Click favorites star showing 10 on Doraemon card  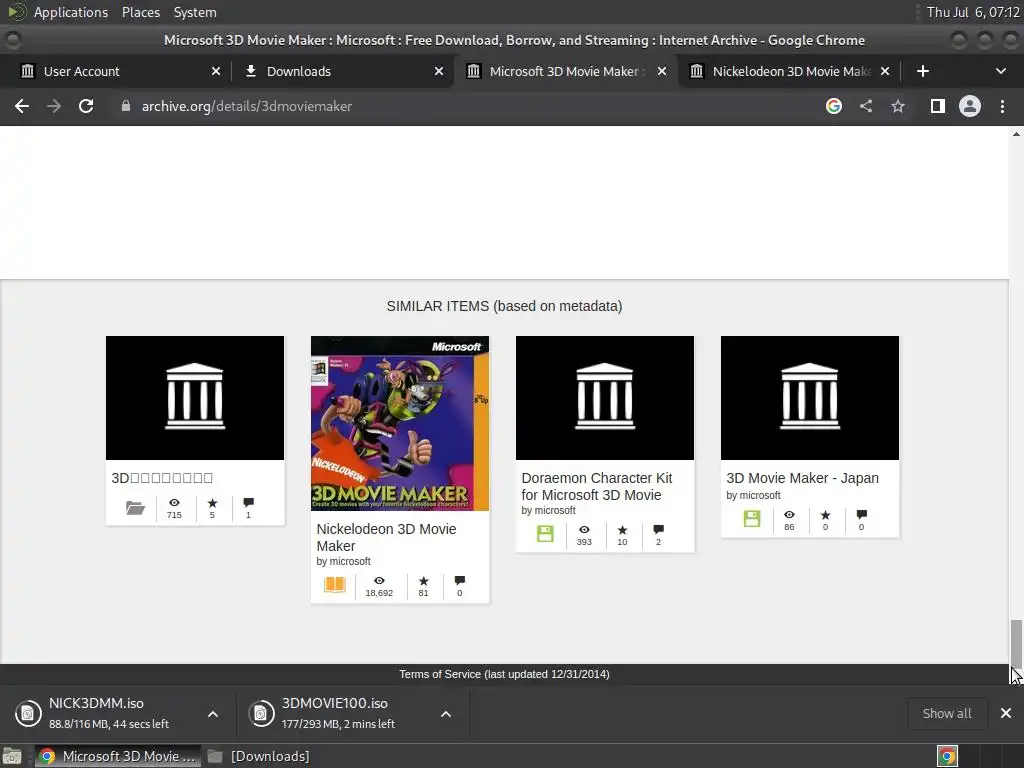click(x=622, y=530)
